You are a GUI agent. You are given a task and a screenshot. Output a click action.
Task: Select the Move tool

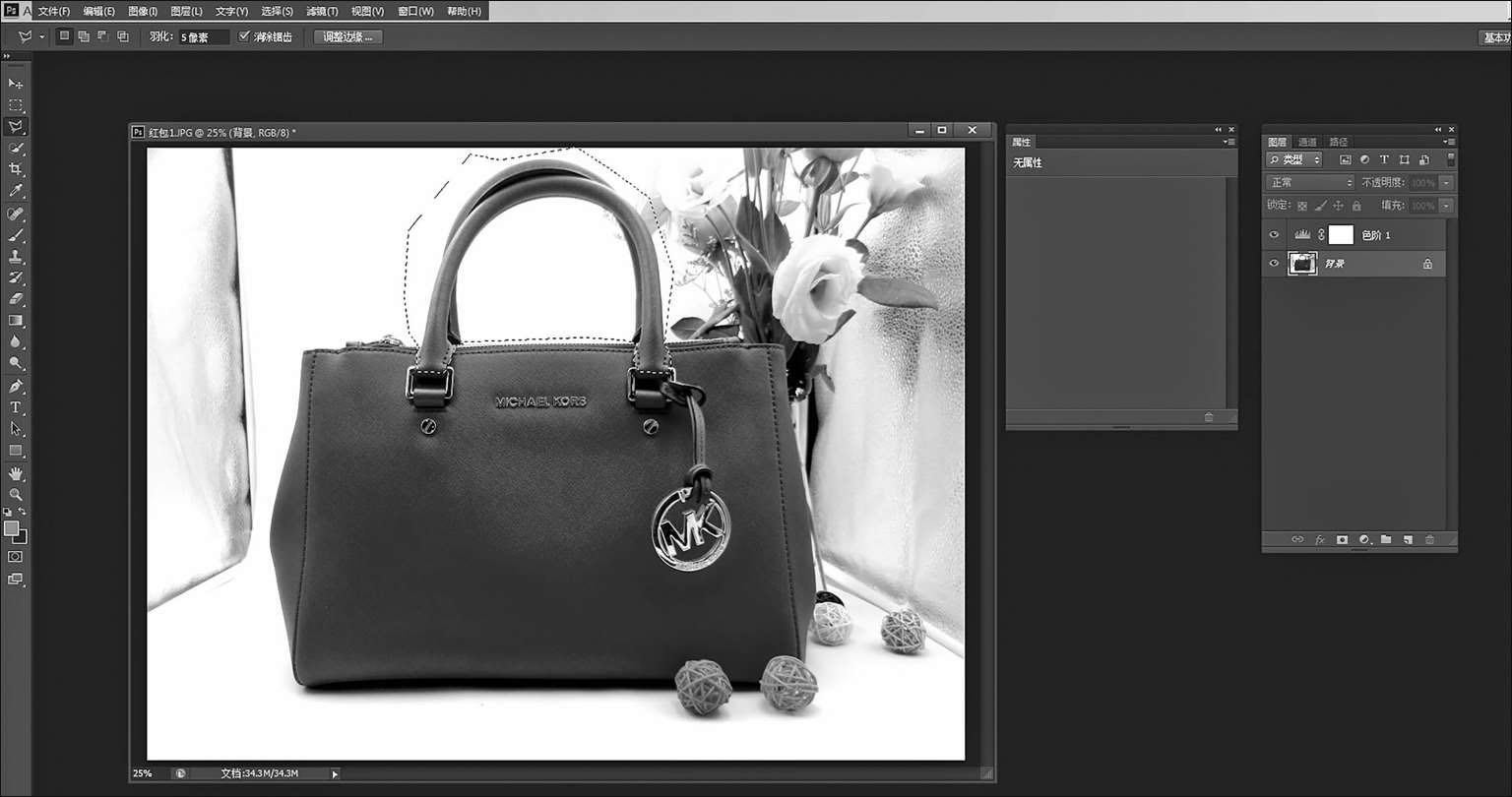[16, 84]
